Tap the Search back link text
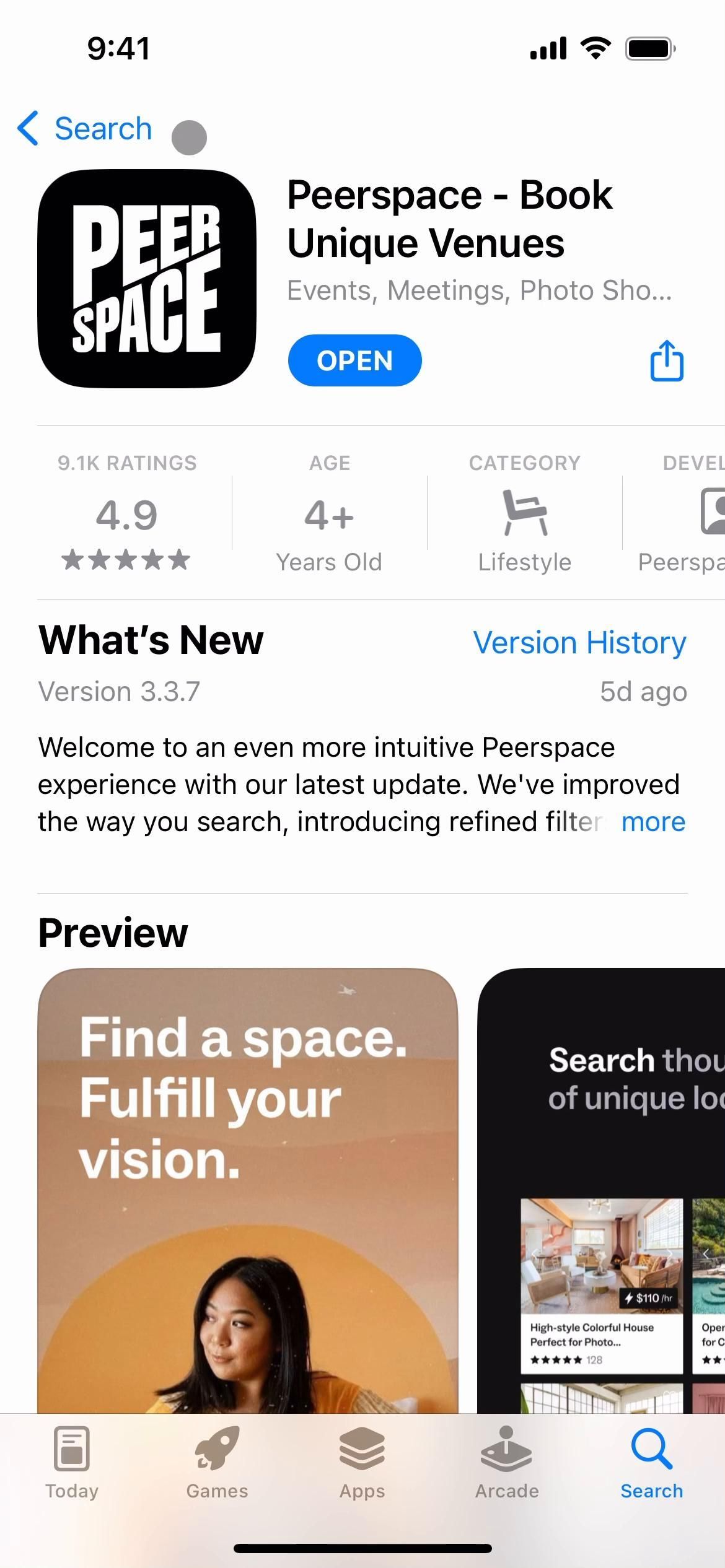Screen dimensions: 725x1568 pyautogui.click(x=103, y=129)
